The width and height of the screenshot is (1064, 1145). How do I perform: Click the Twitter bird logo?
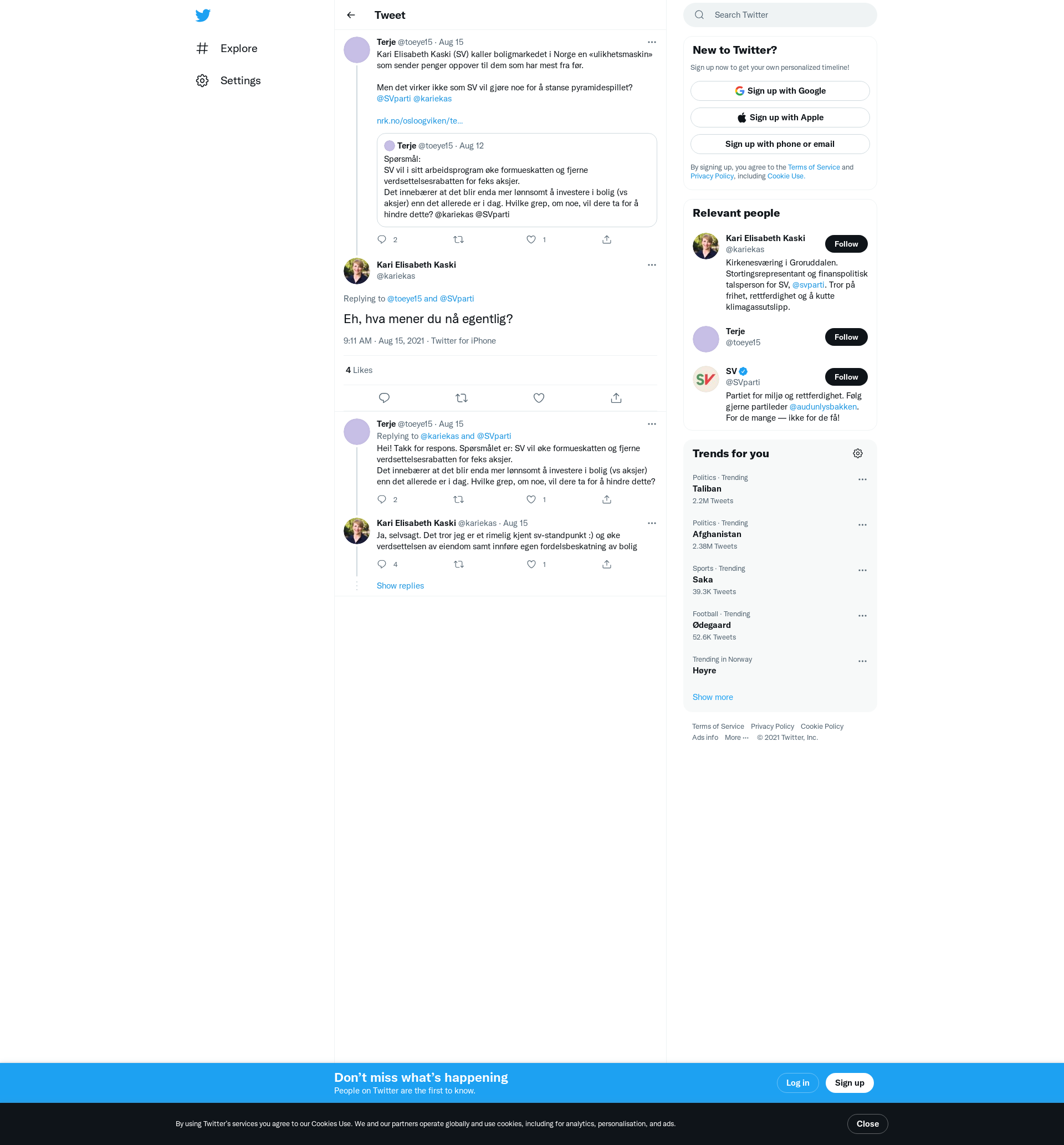click(203, 15)
